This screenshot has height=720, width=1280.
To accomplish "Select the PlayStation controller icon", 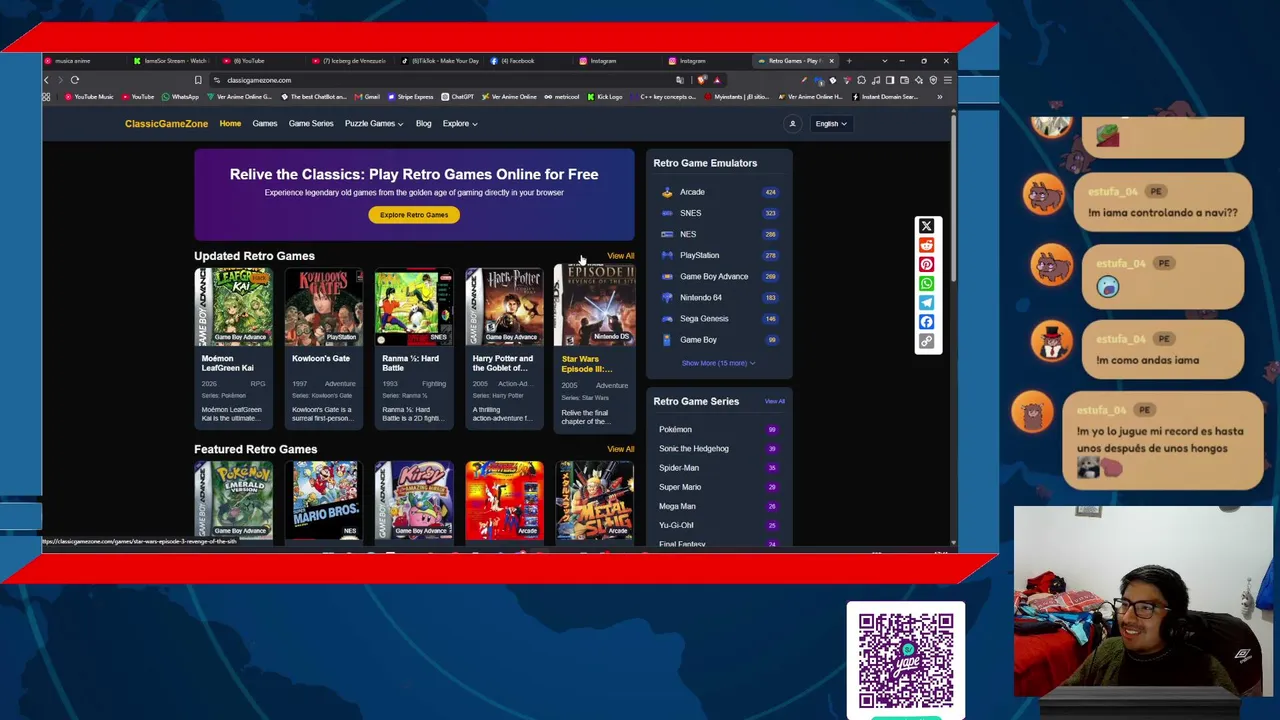I will coord(667,255).
